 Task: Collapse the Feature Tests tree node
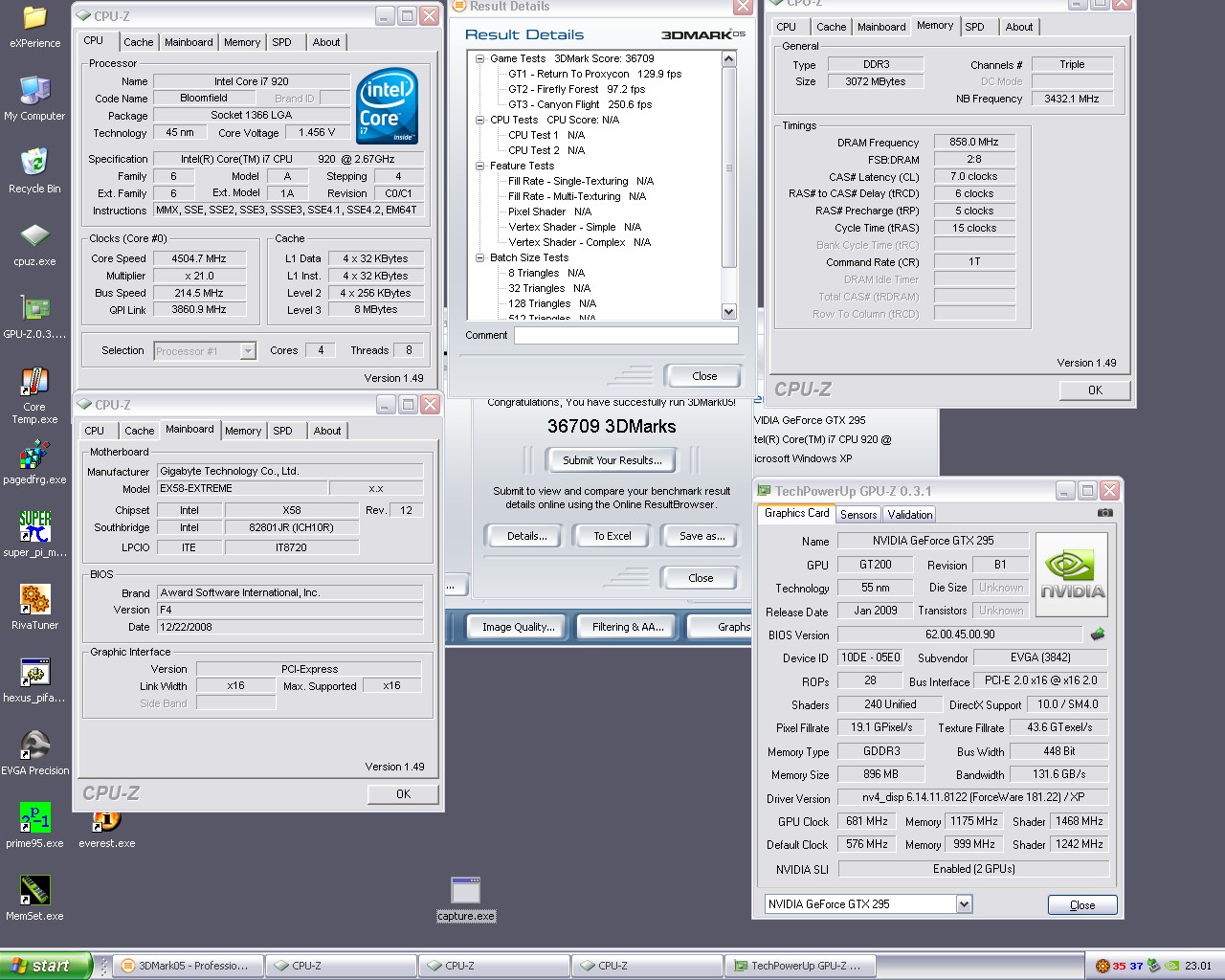coord(480,166)
